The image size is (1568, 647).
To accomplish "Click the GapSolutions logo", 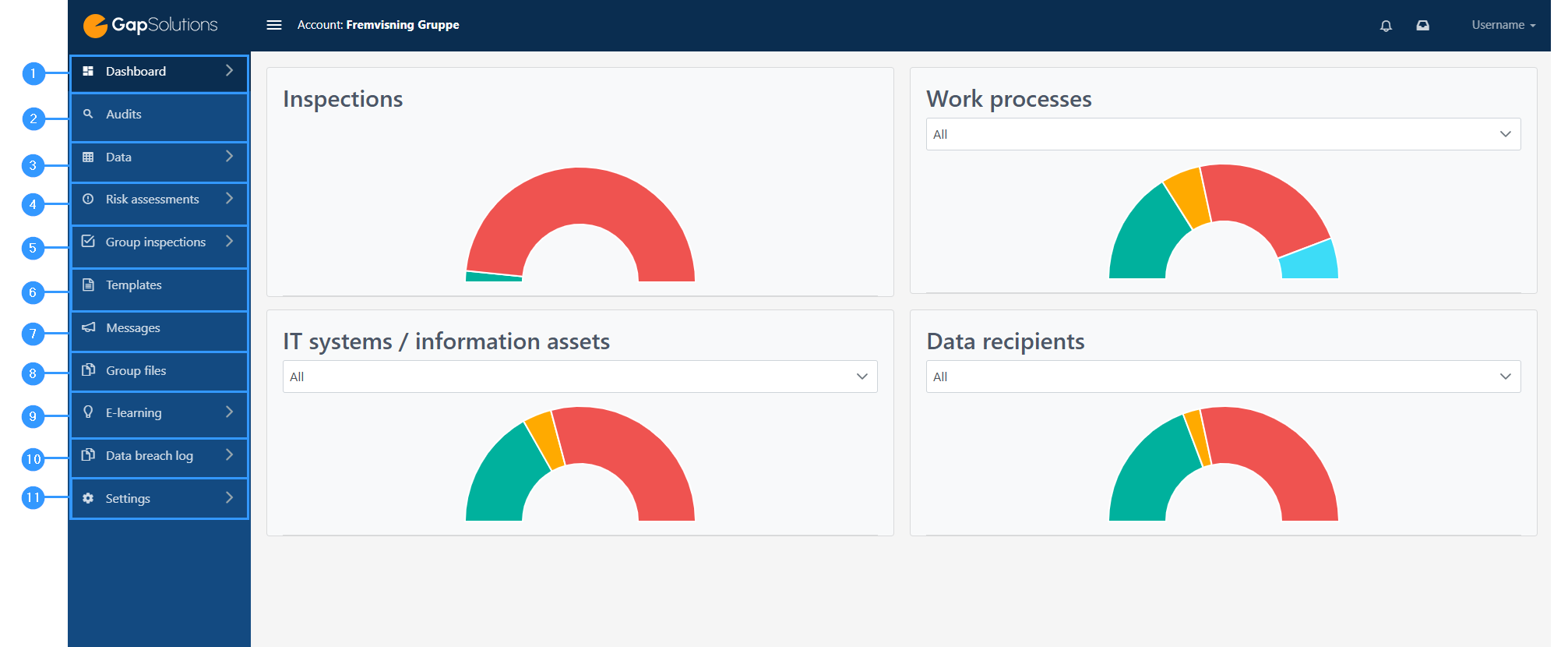I will tap(150, 25).
